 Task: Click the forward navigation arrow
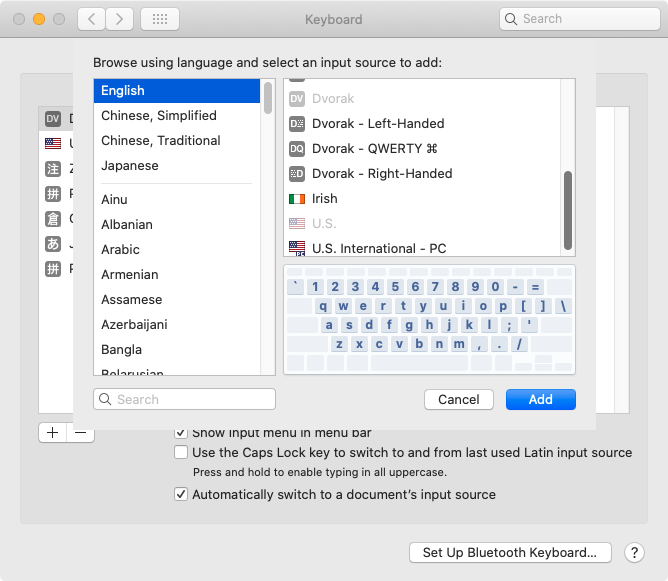point(119,19)
